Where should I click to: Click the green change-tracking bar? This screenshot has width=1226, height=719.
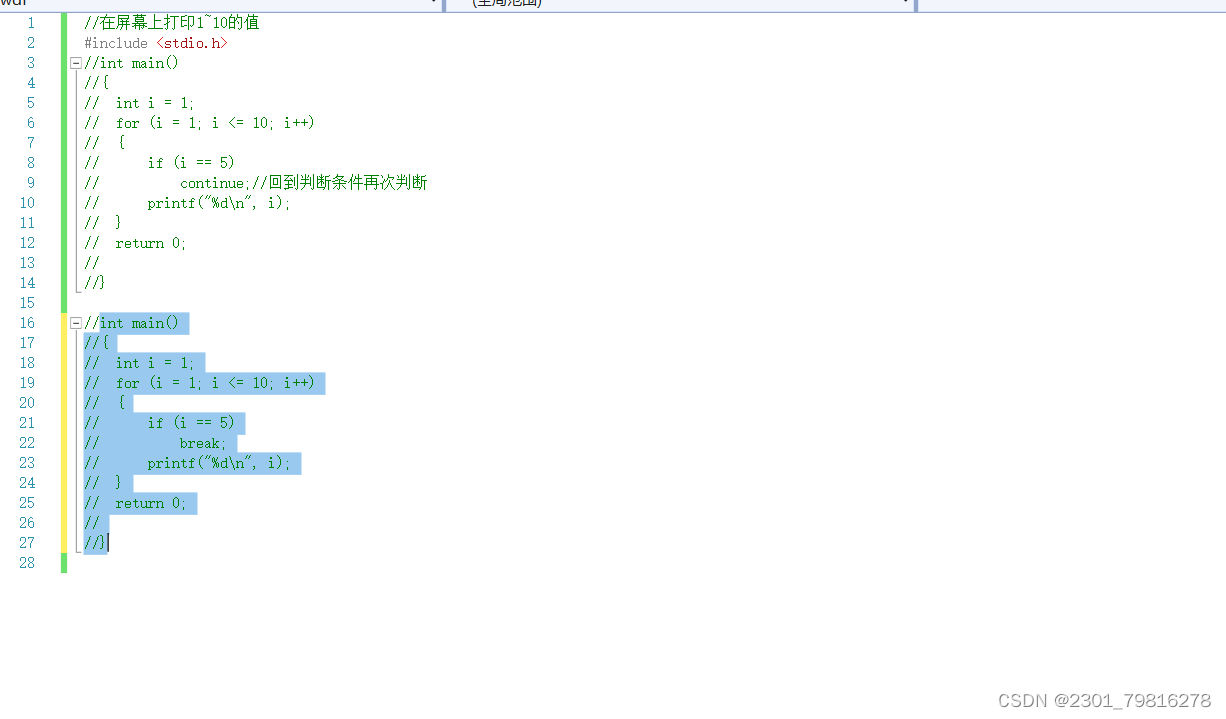click(63, 150)
